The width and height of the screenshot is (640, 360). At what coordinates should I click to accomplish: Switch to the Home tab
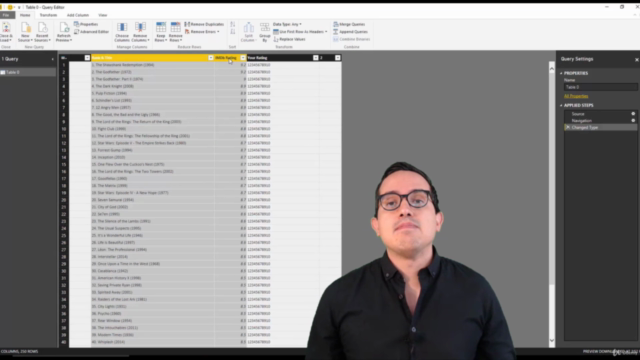pyautogui.click(x=25, y=15)
